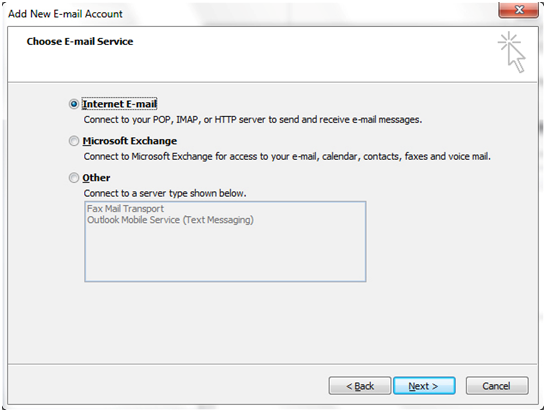This screenshot has width=546, height=412.
Task: Click the Next > button
Action: pyautogui.click(x=424, y=386)
